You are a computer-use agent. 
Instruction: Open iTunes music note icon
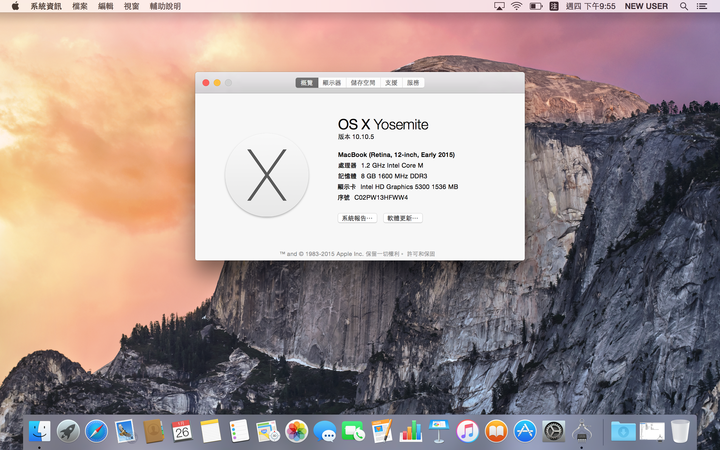[467, 431]
